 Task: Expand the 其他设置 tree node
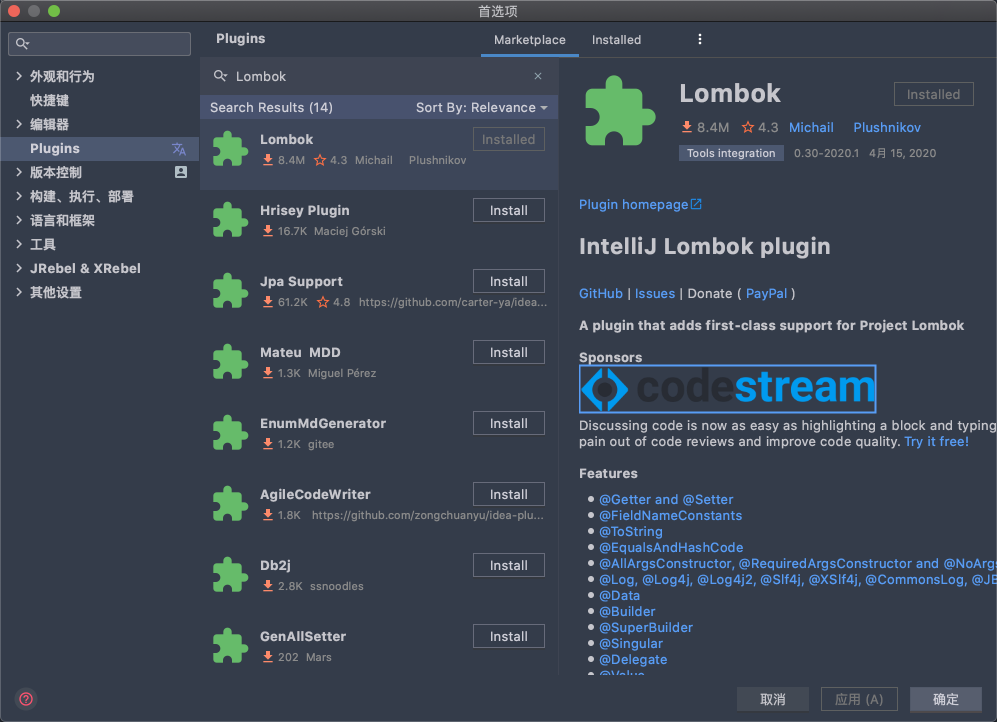pyautogui.click(x=18, y=292)
